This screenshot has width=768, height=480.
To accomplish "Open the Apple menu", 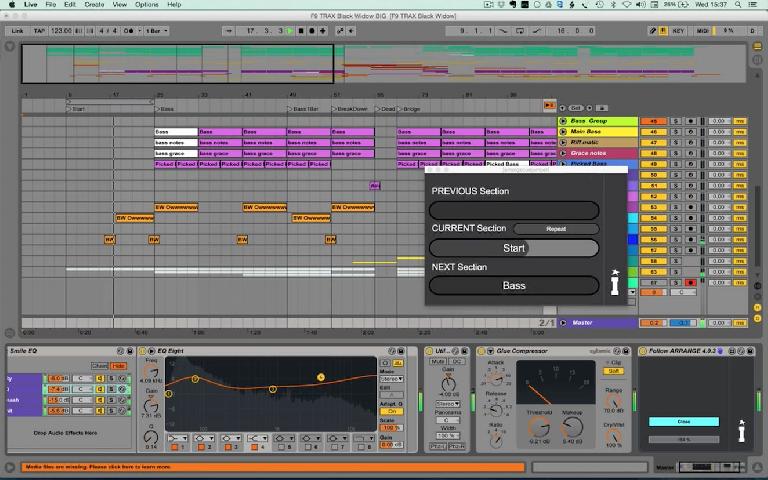I will pyautogui.click(x=12, y=4).
